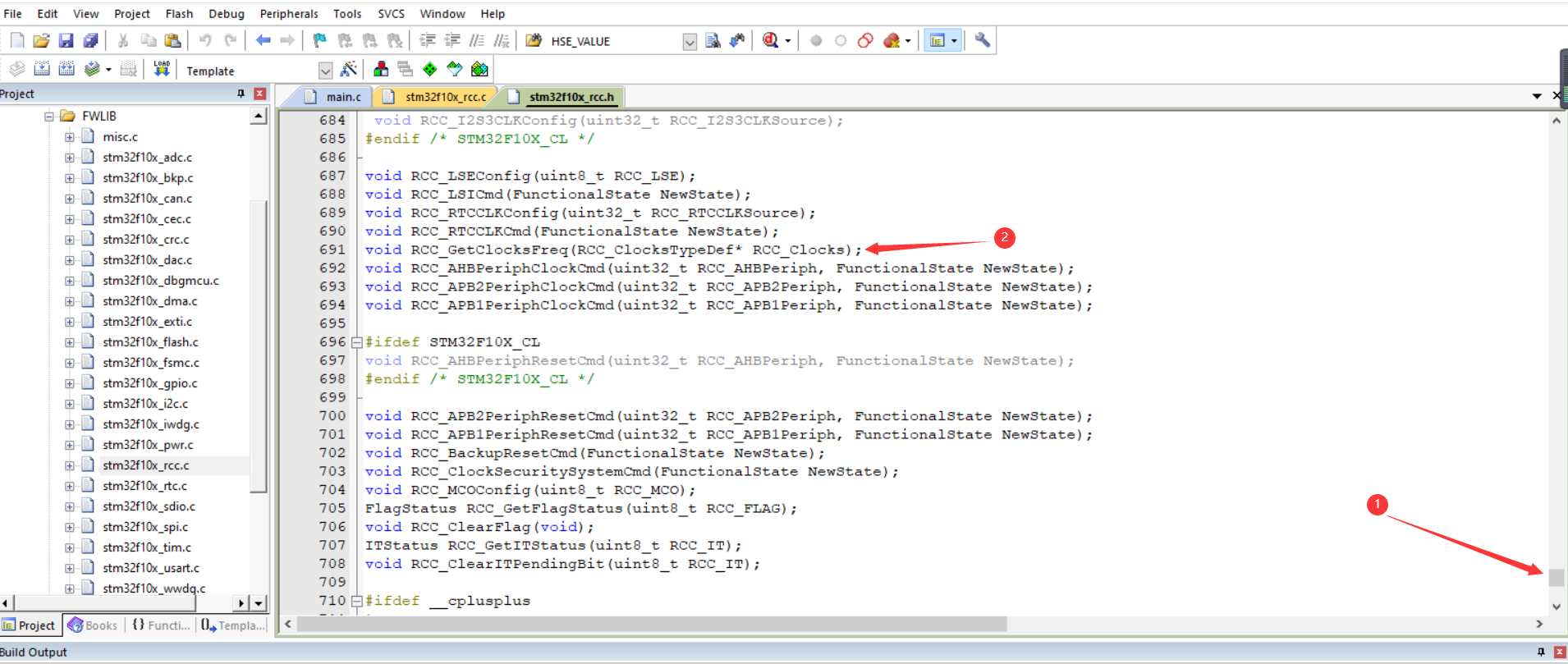Rebuild all target files
1568x664 pixels.
pyautogui.click(x=66, y=69)
